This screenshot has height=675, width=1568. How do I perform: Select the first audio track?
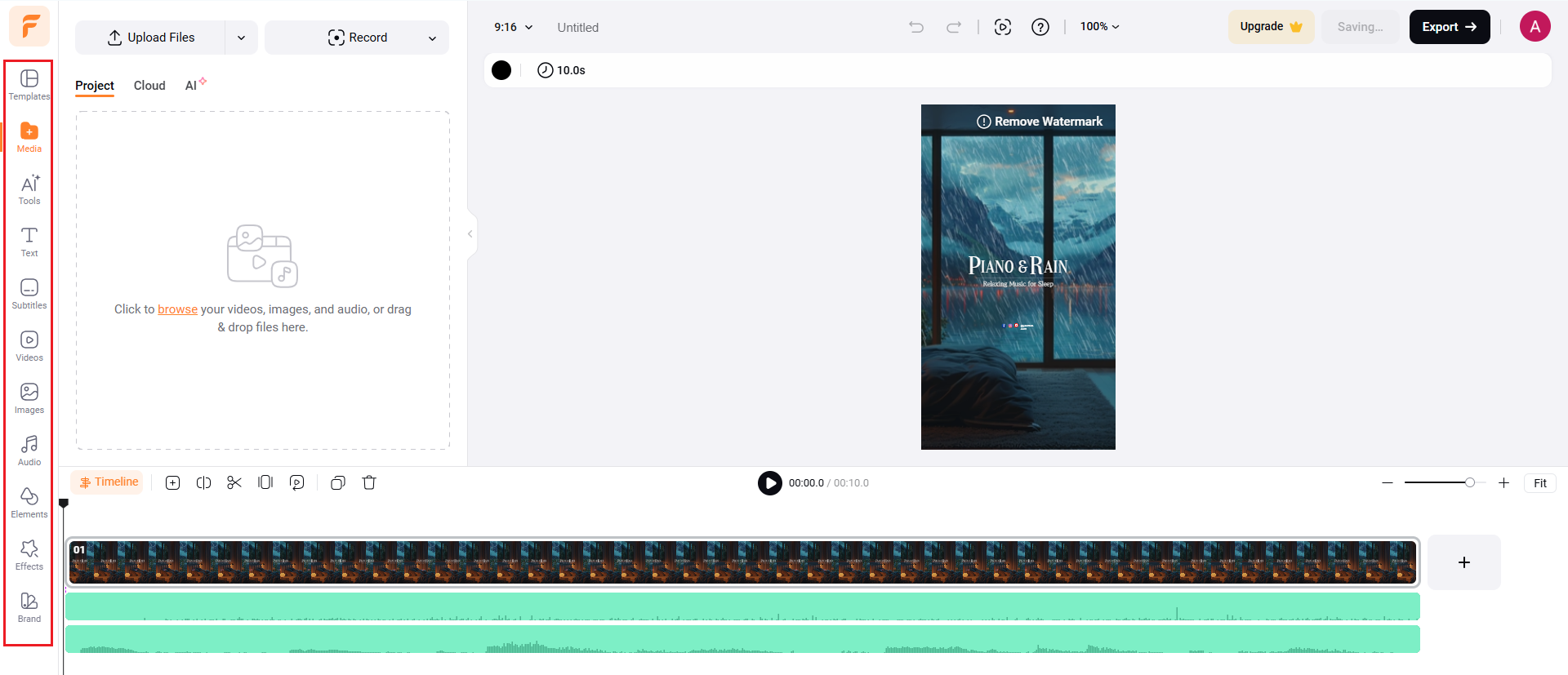pyautogui.click(x=742, y=606)
